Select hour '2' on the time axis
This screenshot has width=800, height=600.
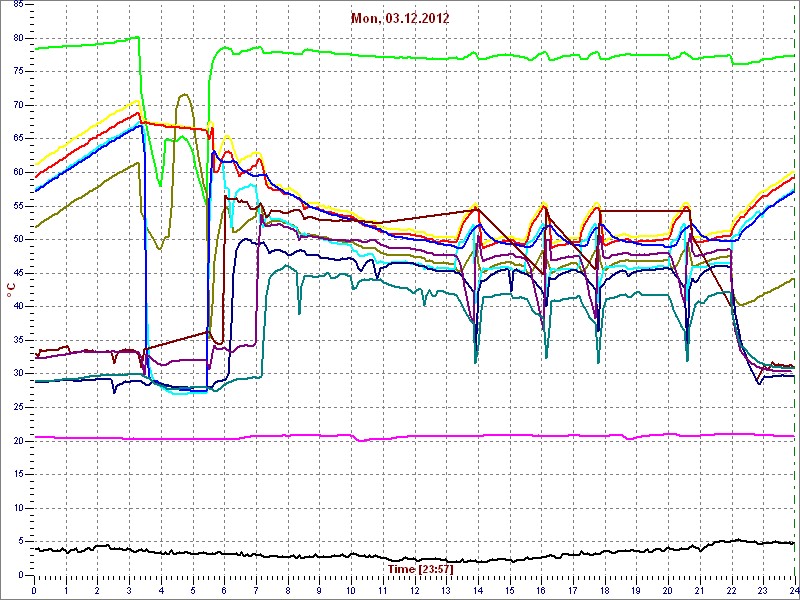pos(97,589)
